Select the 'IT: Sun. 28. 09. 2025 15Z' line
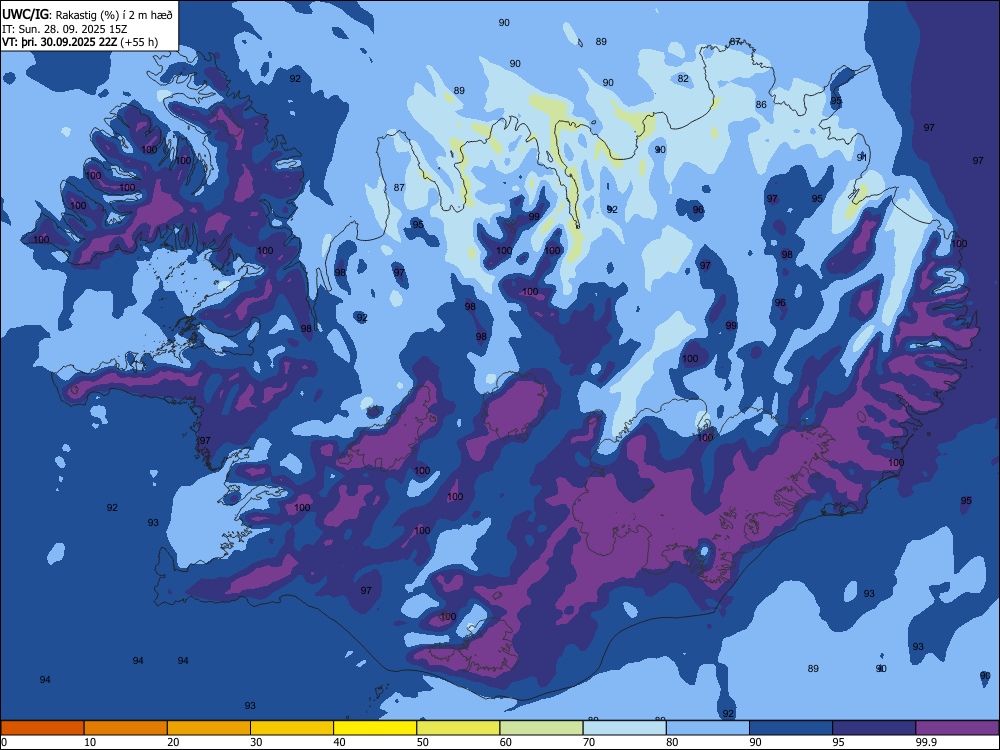This screenshot has width=1000, height=750. [64, 29]
